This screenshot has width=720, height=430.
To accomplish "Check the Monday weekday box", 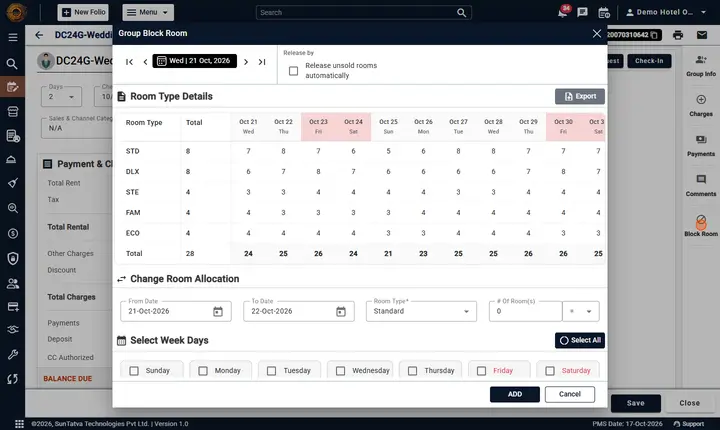I will [x=202, y=371].
